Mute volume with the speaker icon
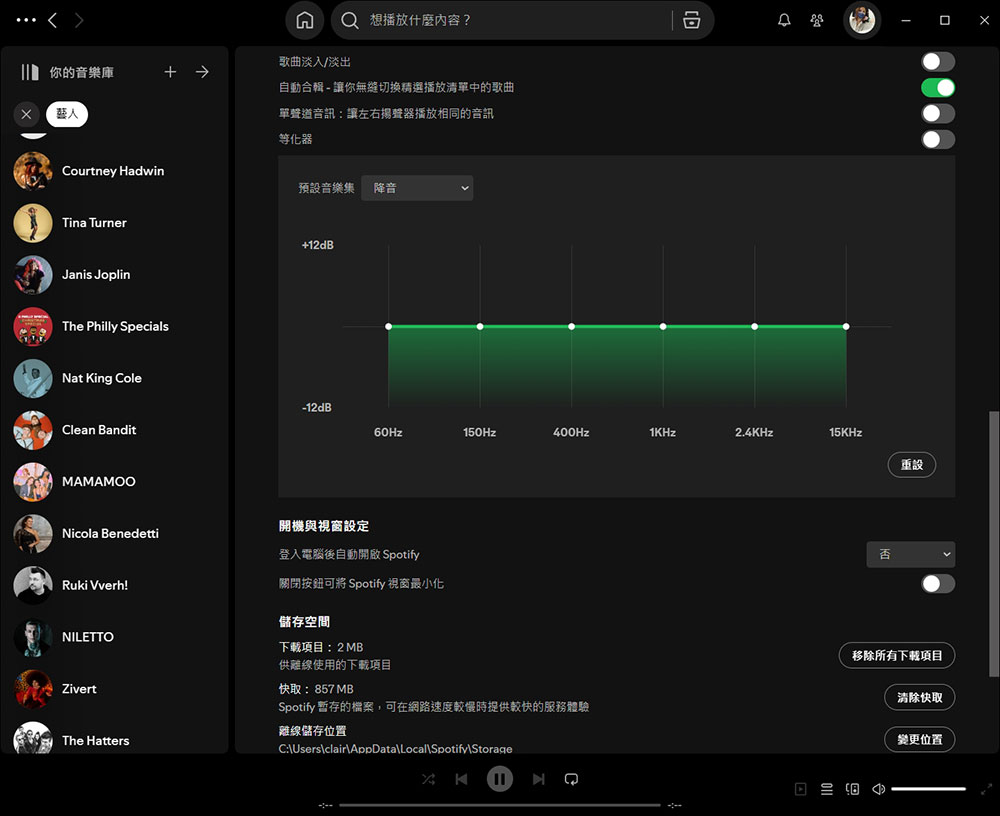1000x816 pixels. [x=878, y=789]
